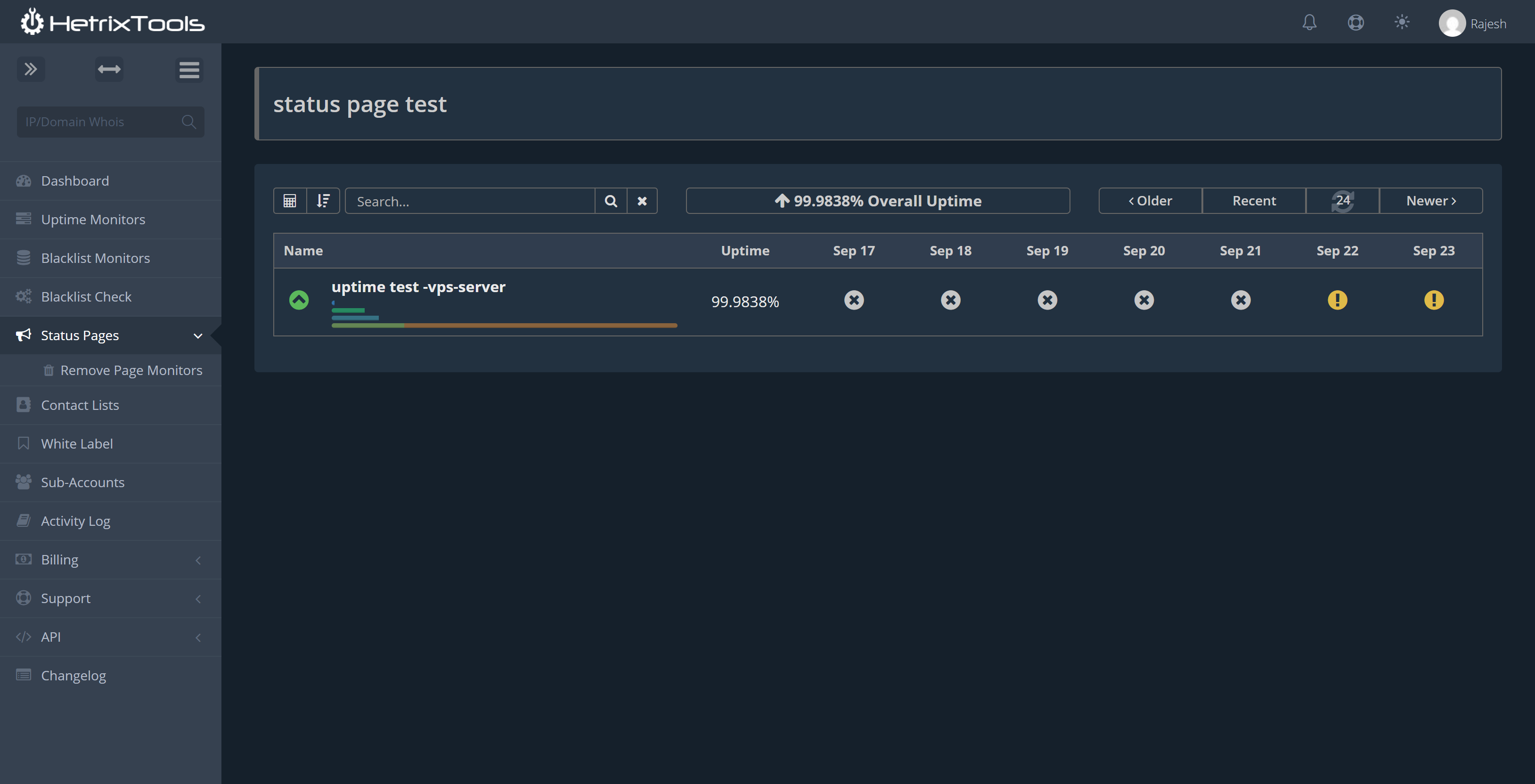Click Sep 22 yellow warning icon

coord(1337,300)
